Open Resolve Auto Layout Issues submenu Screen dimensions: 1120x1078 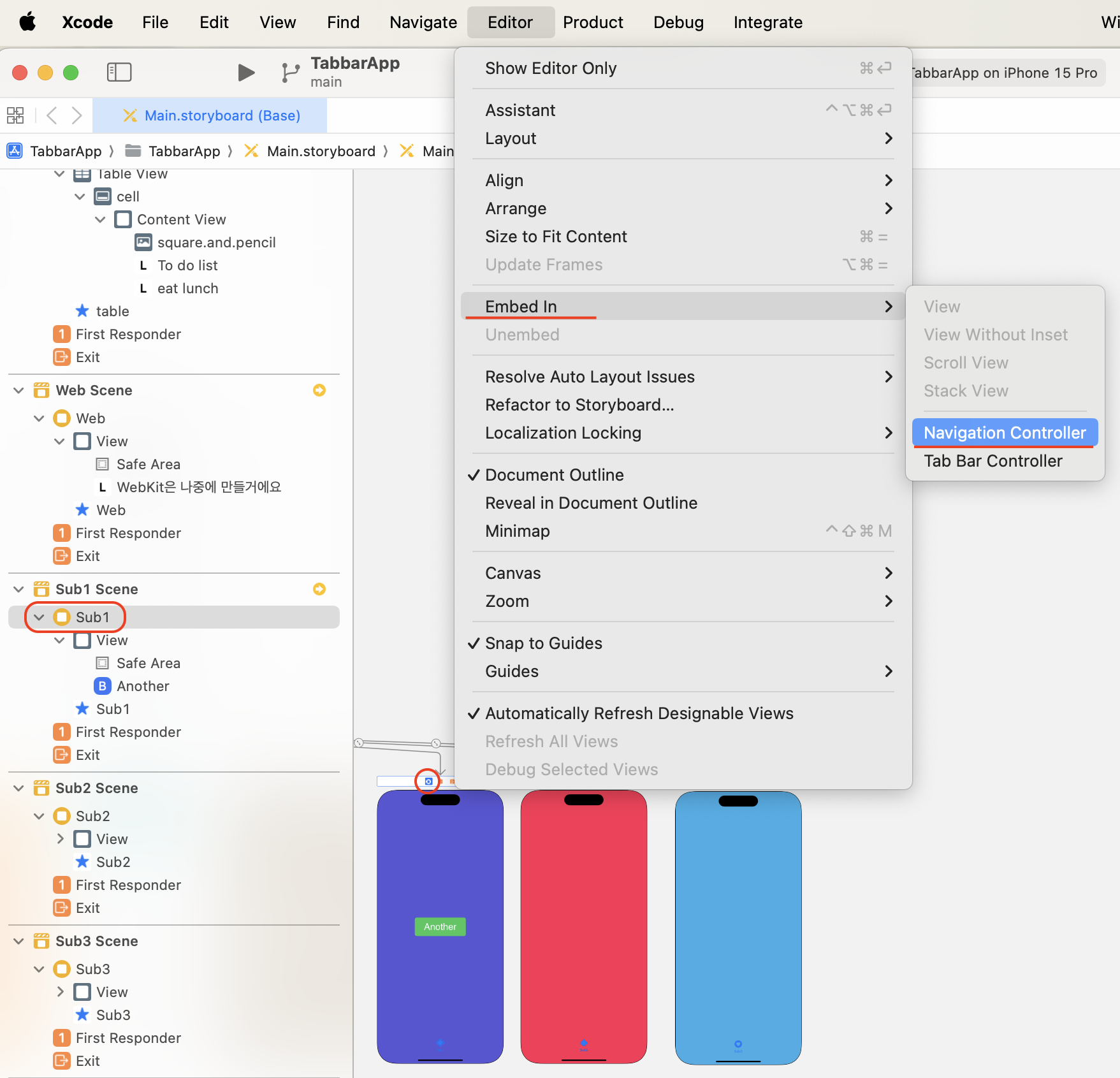[683, 377]
